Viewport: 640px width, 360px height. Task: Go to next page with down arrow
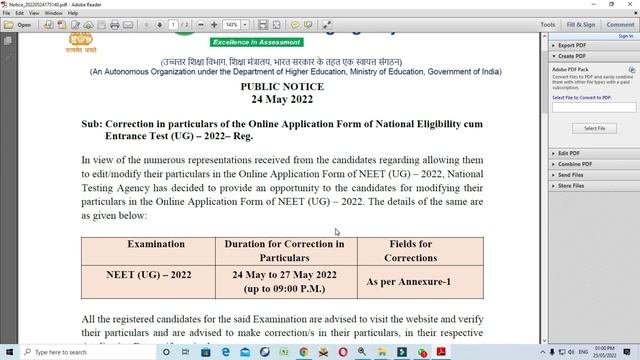pos(160,25)
